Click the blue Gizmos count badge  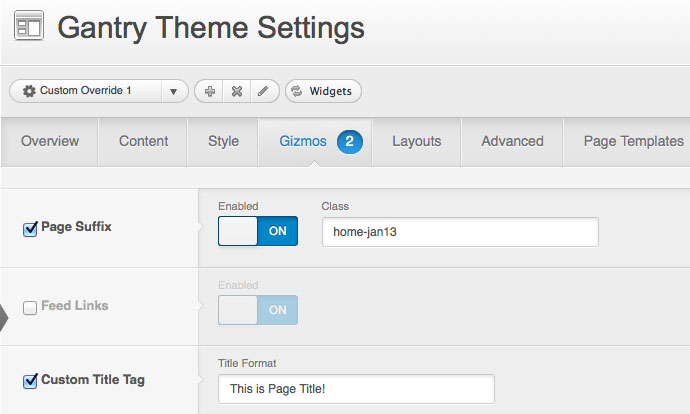(349, 141)
